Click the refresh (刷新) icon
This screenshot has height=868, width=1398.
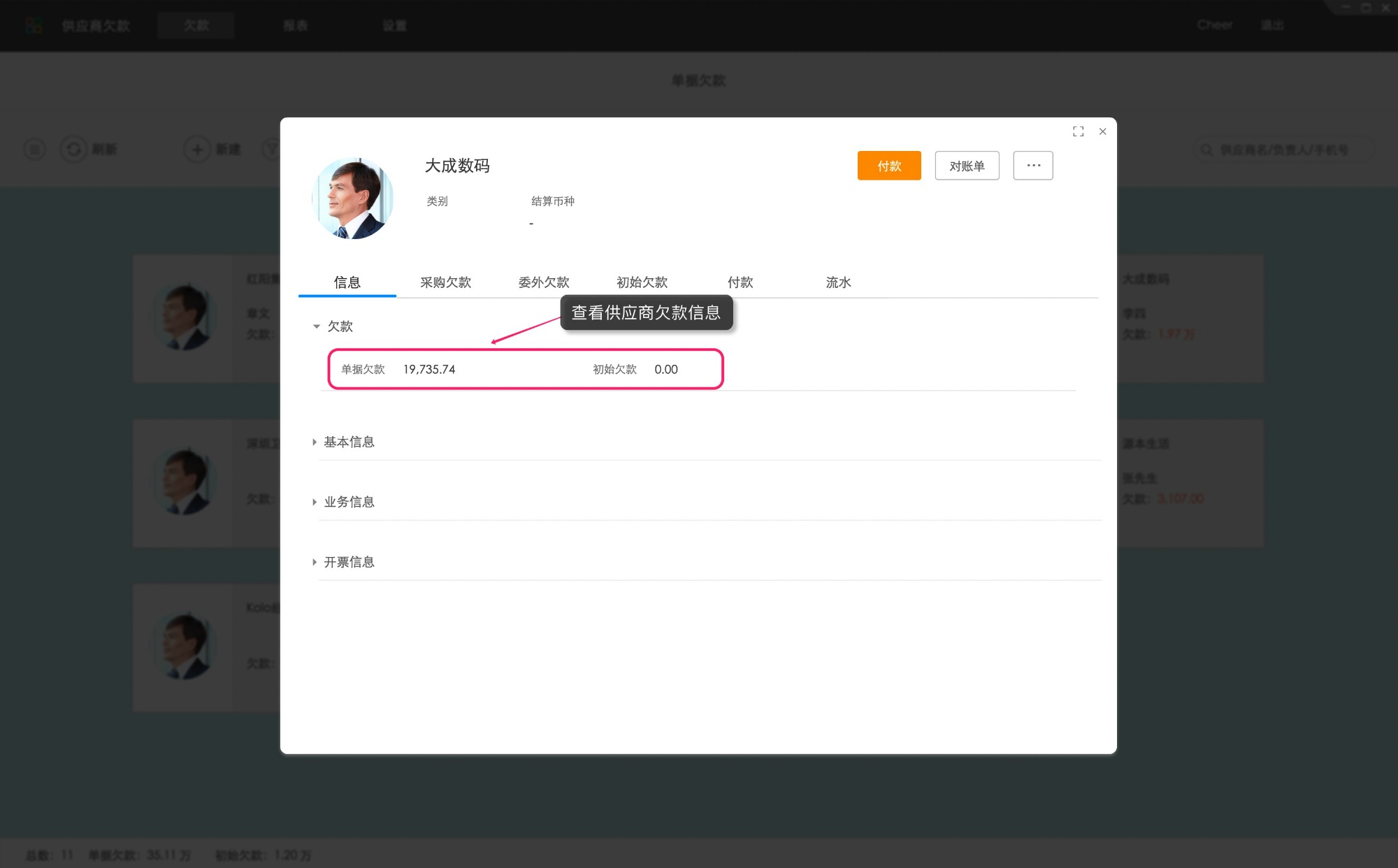pyautogui.click(x=74, y=149)
